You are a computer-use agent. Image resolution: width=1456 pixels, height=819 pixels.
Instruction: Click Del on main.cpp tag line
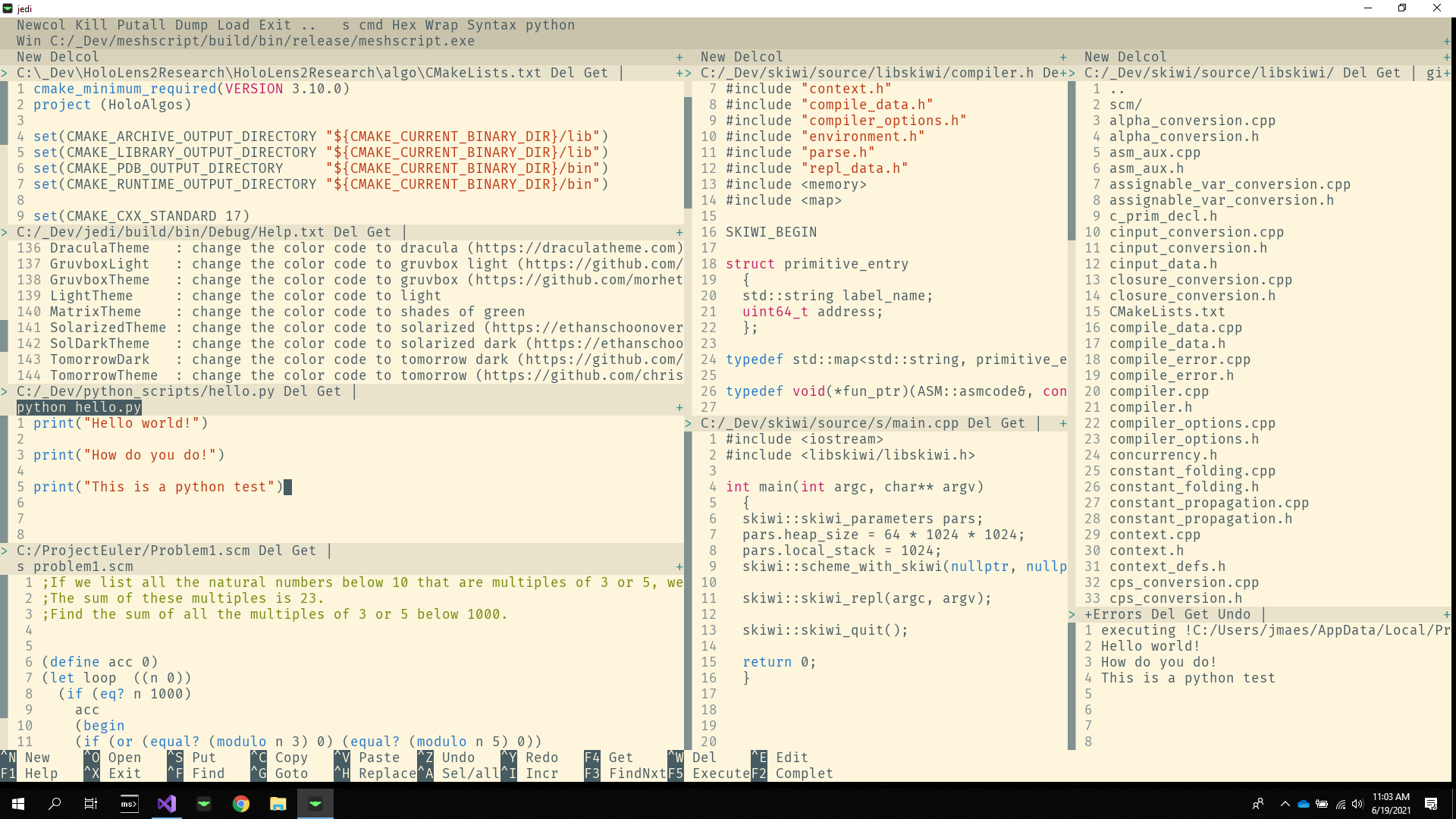[979, 423]
